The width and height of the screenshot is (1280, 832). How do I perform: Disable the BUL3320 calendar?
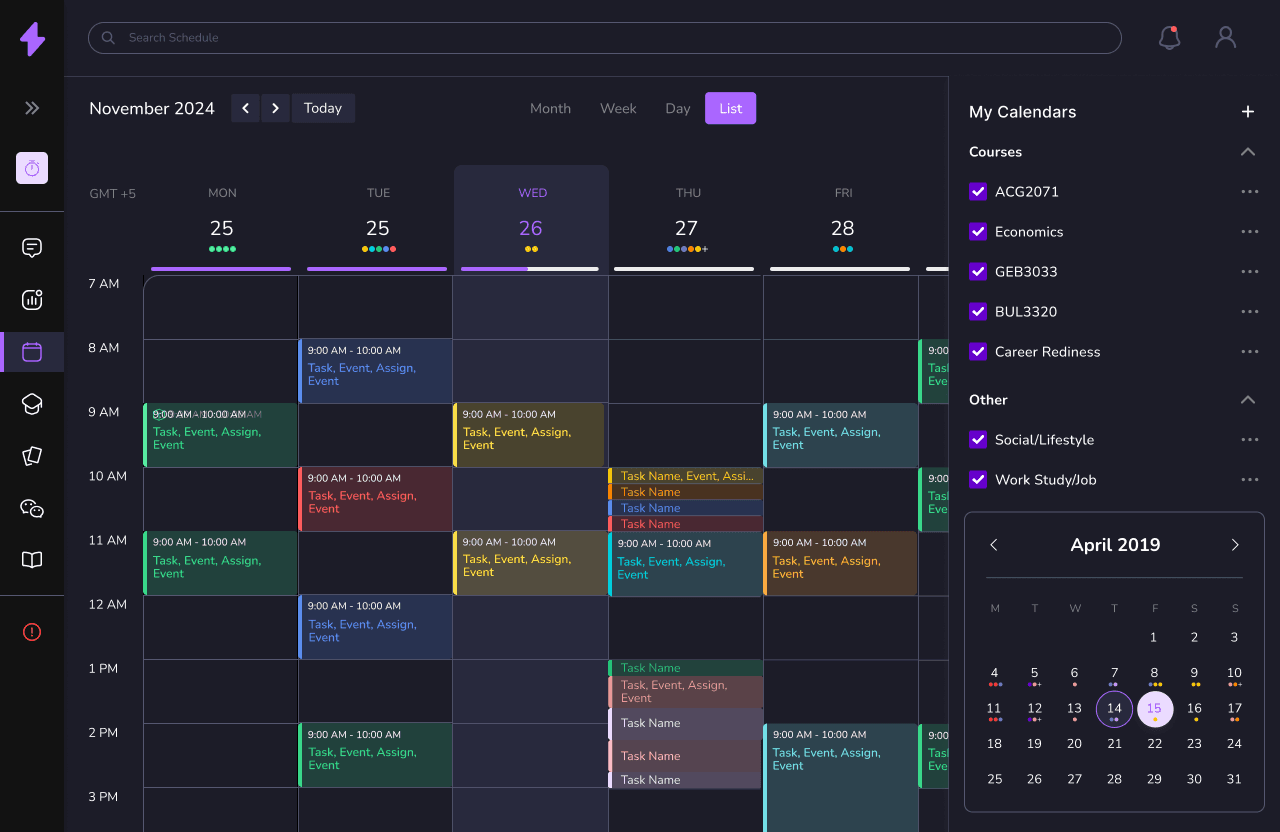977,311
